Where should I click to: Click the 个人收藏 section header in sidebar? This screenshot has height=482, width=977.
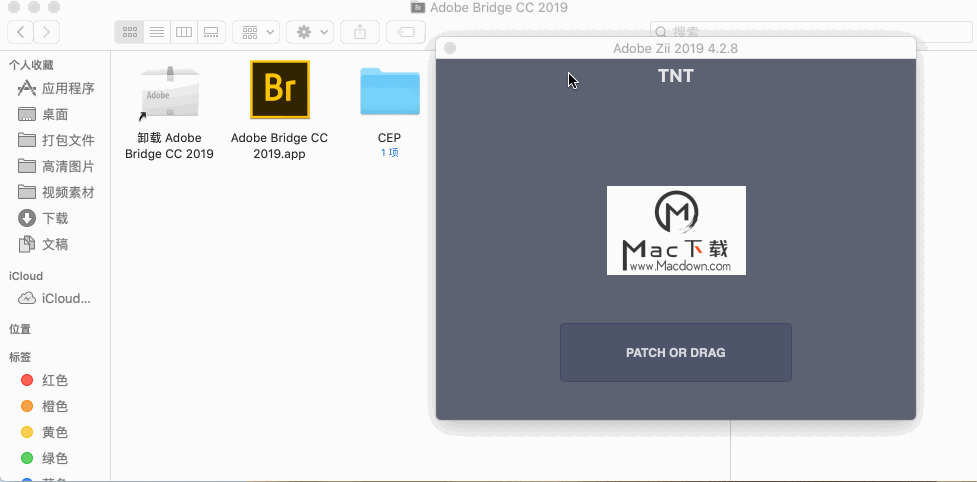[31, 65]
